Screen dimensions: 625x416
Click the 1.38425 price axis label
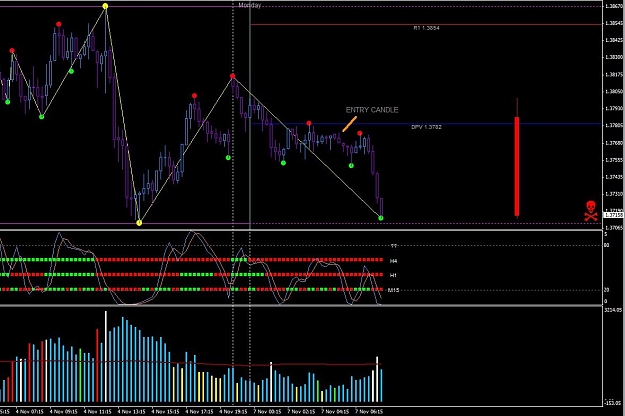(614, 40)
